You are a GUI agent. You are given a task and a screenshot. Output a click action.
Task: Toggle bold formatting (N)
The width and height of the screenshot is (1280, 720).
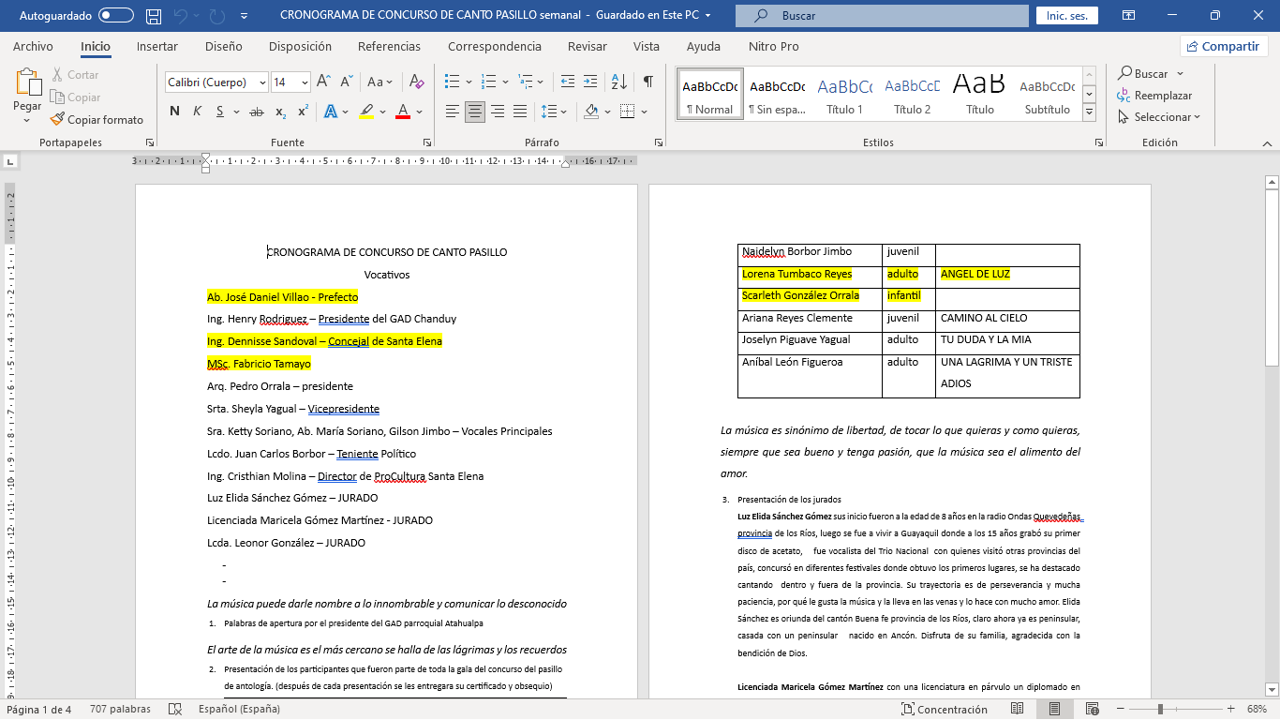pyautogui.click(x=175, y=111)
